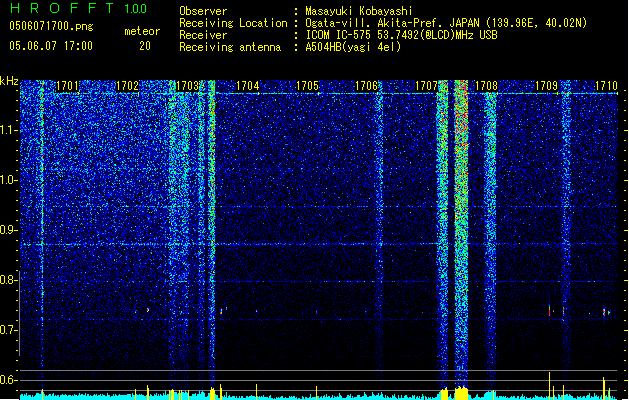Click the Receiving antenna label

[230, 47]
